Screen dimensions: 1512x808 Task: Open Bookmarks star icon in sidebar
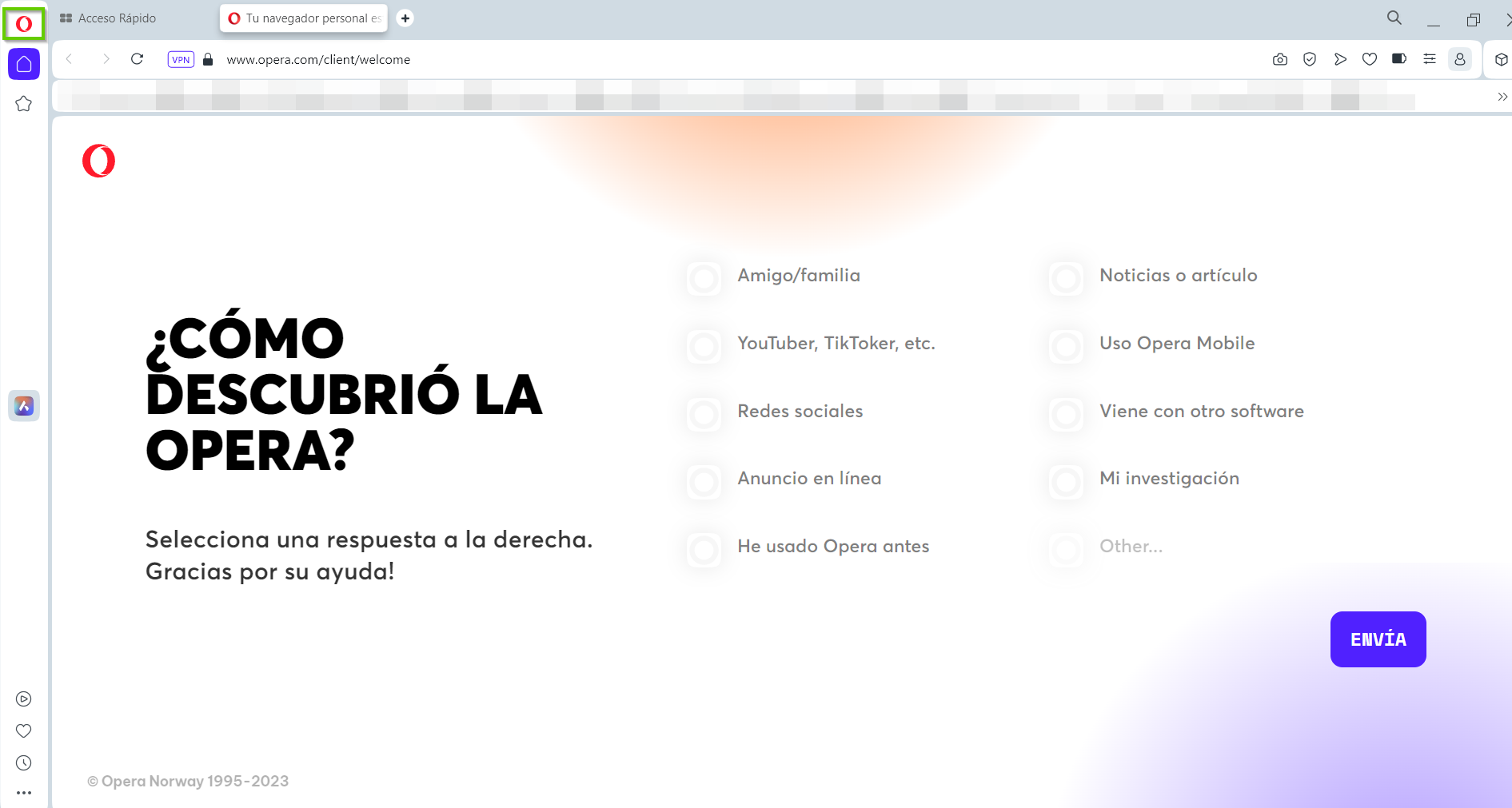[x=24, y=104]
